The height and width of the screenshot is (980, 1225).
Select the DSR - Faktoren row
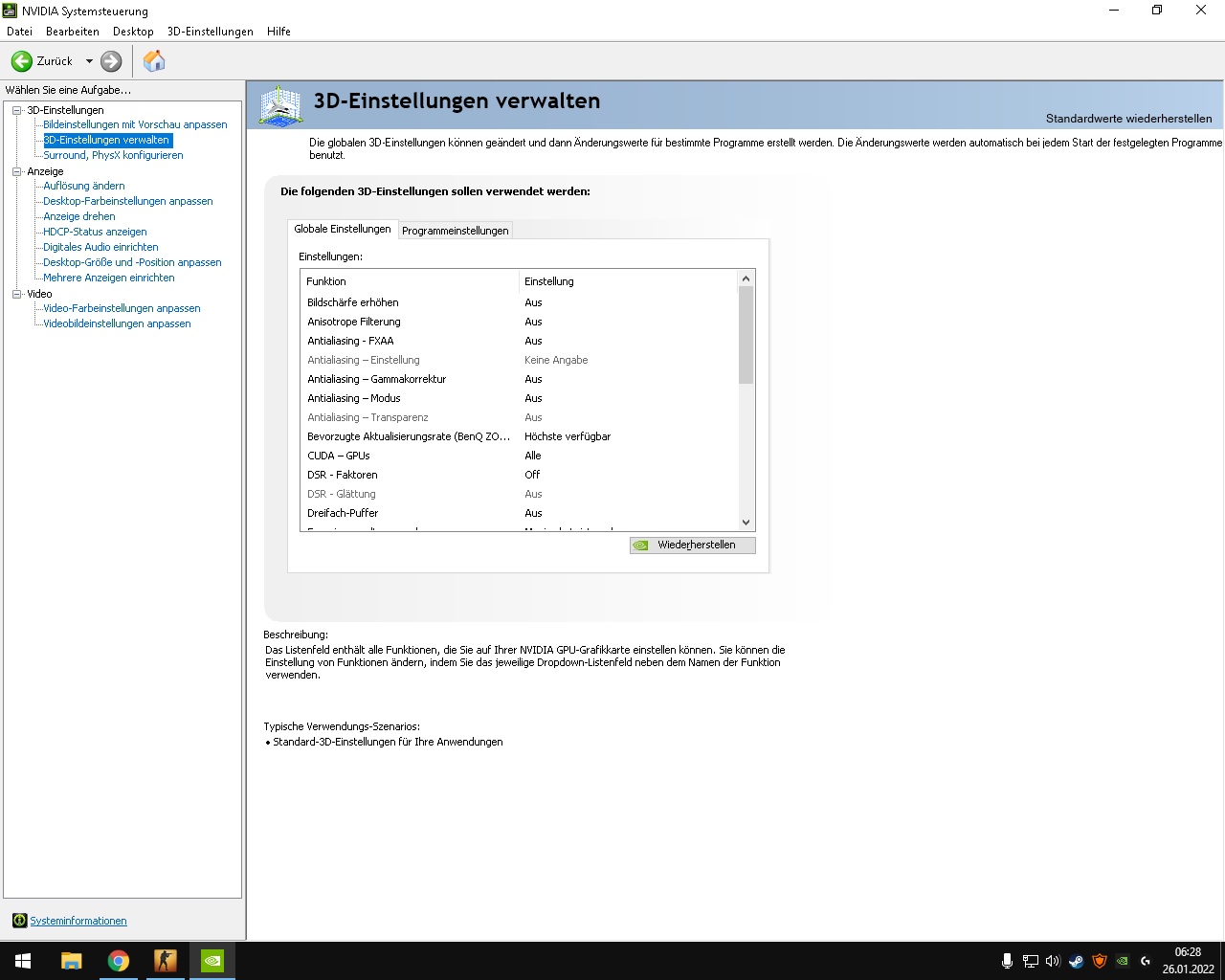click(x=520, y=475)
